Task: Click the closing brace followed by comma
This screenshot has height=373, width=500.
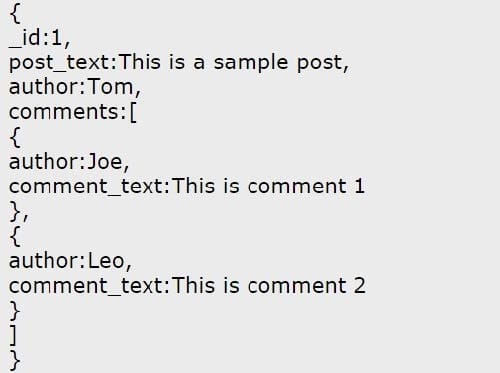Action: click(19, 212)
